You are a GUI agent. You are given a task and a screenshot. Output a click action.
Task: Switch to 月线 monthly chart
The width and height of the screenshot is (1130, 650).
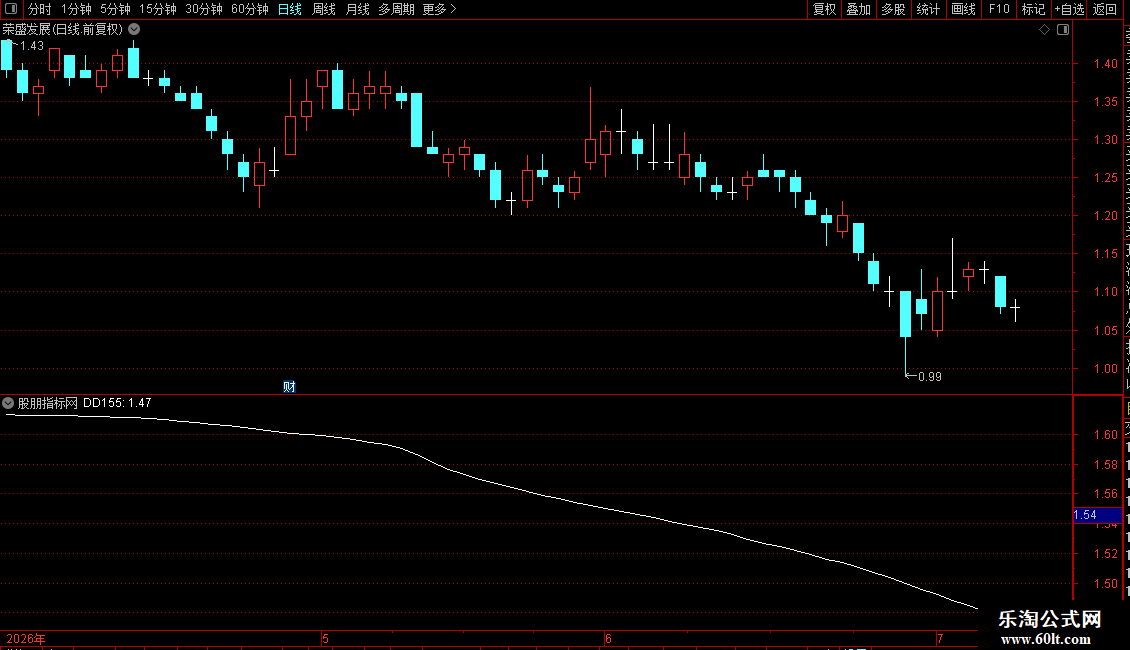pyautogui.click(x=357, y=9)
